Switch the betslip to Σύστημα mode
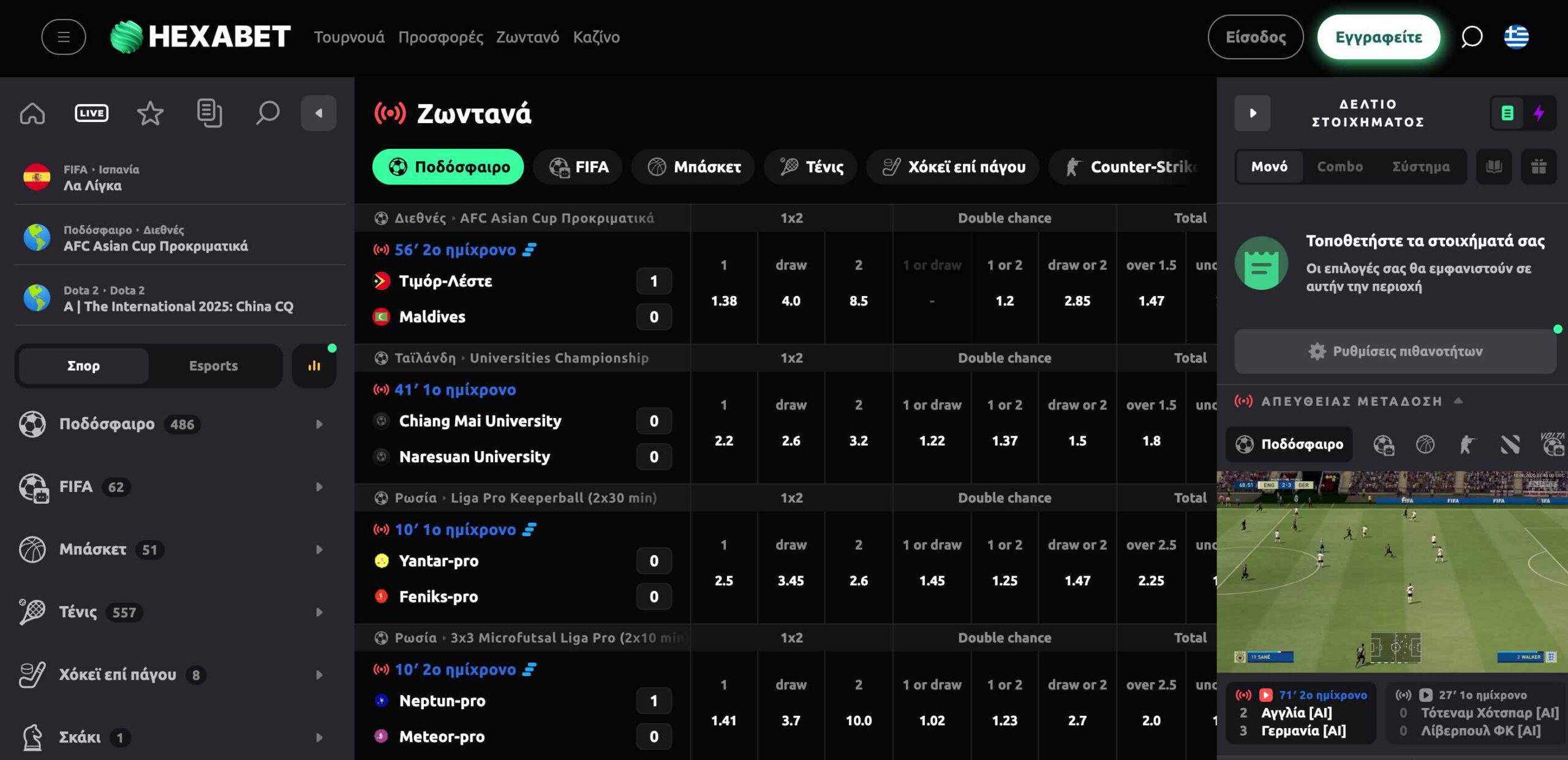Viewport: 1568px width, 760px height. coord(1420,167)
